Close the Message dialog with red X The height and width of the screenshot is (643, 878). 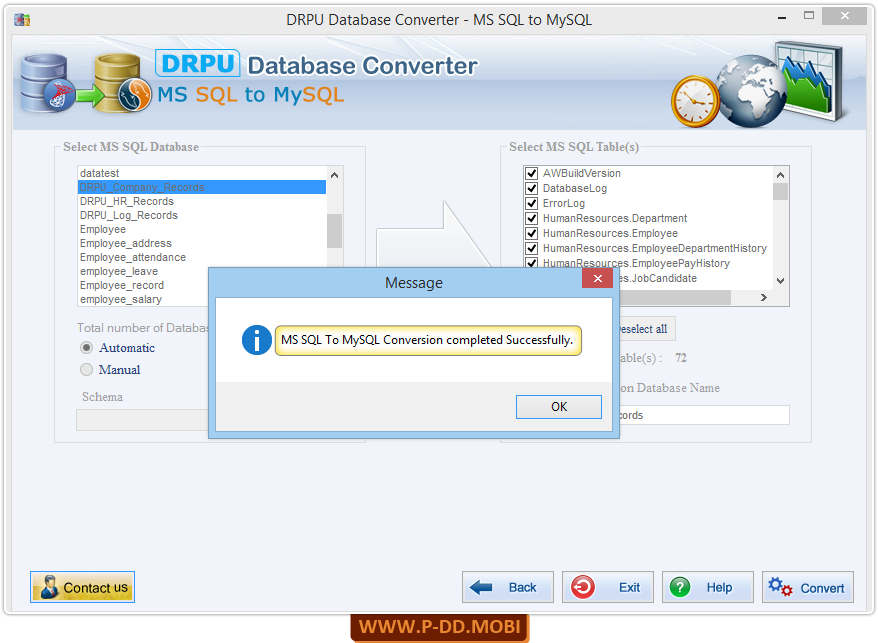(597, 278)
